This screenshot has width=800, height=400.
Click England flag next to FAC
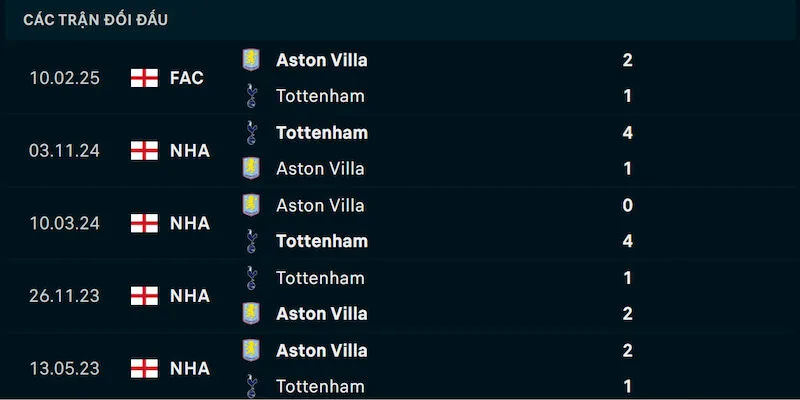click(145, 78)
